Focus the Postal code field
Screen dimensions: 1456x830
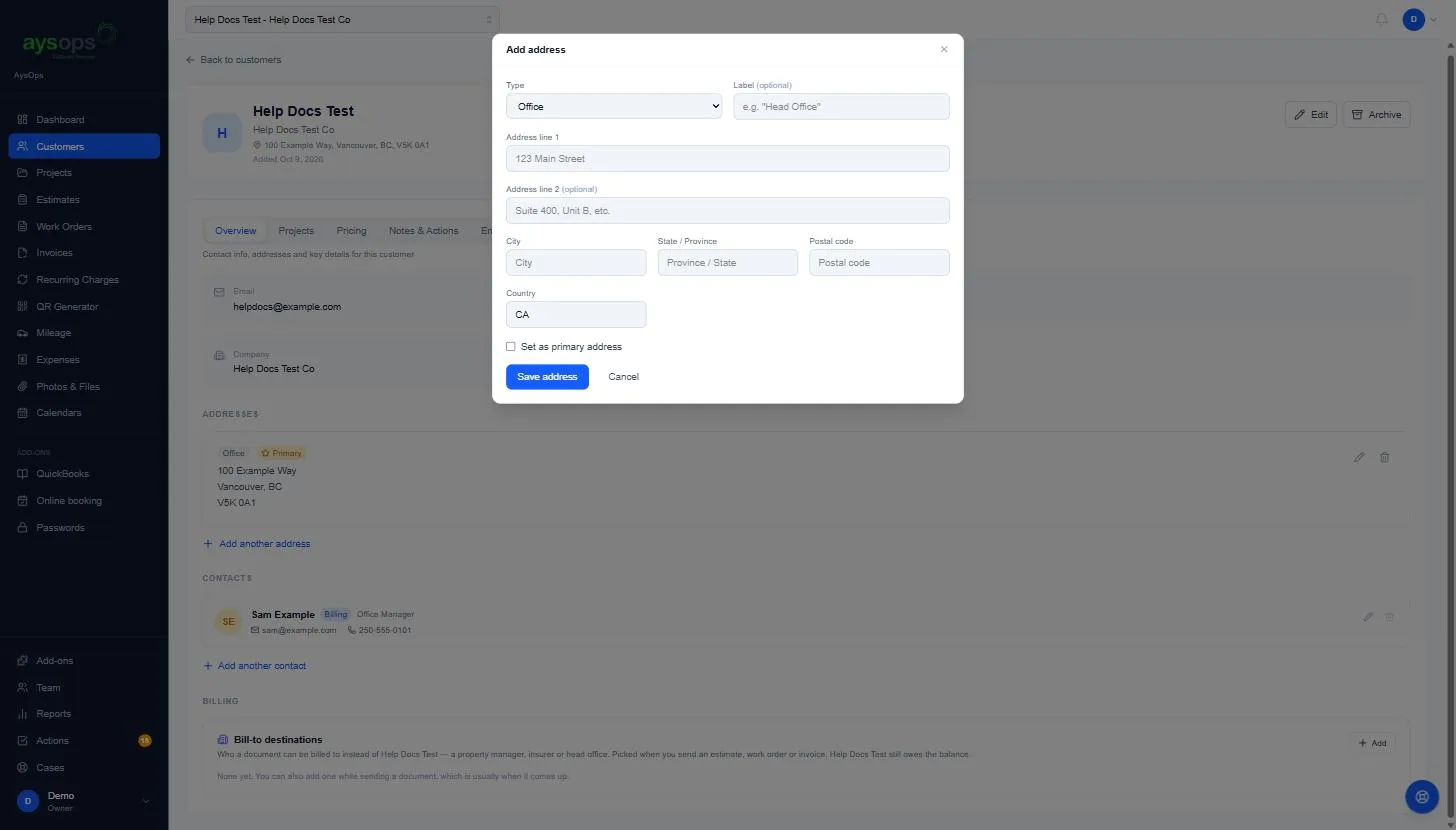coord(879,262)
